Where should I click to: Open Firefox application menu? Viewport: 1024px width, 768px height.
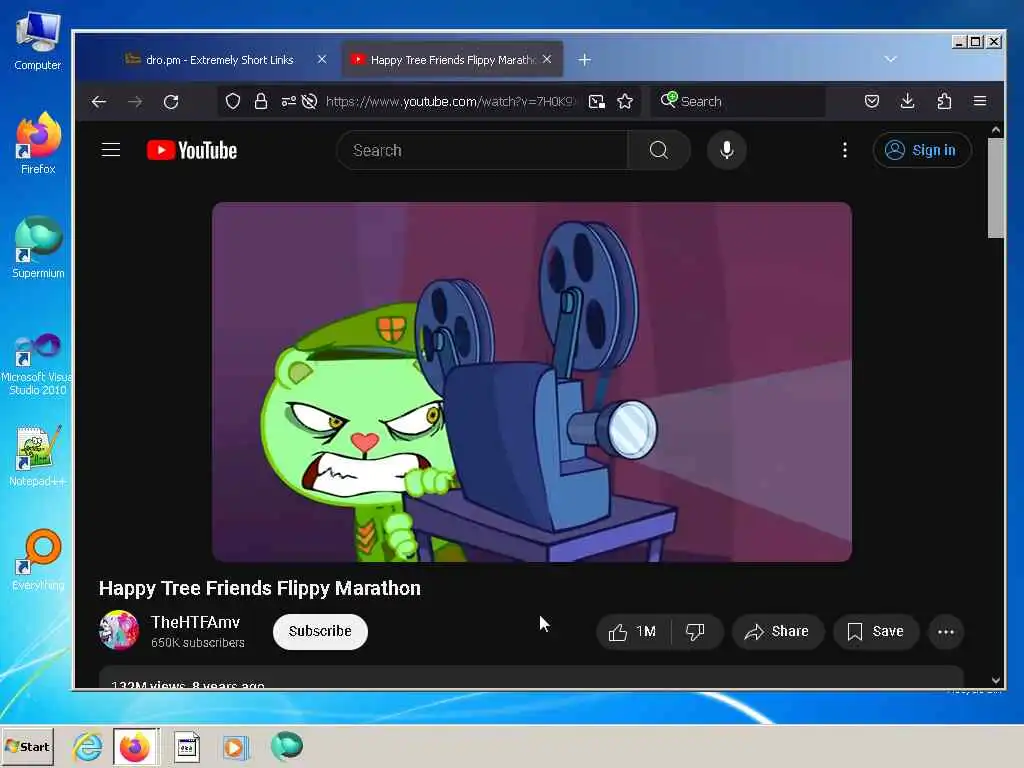tap(980, 101)
